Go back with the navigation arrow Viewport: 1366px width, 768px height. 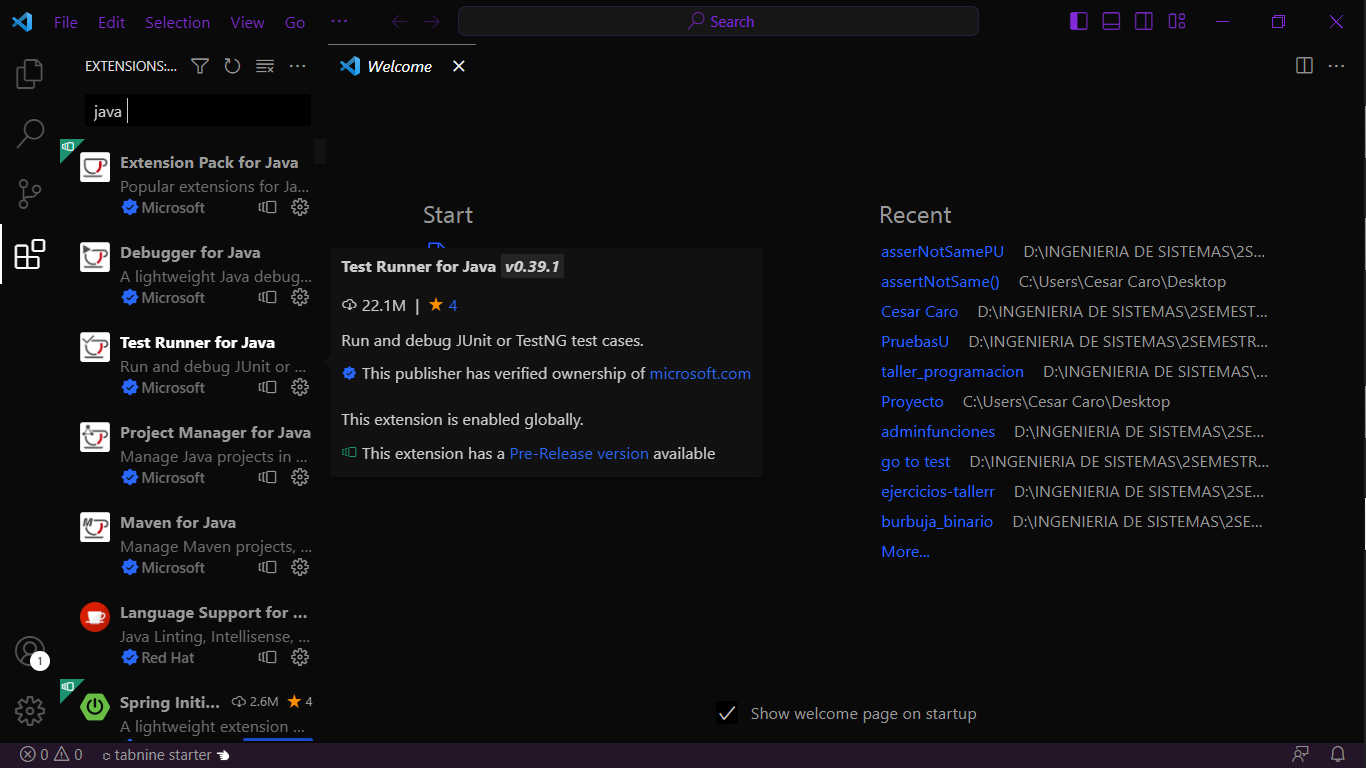pos(399,22)
